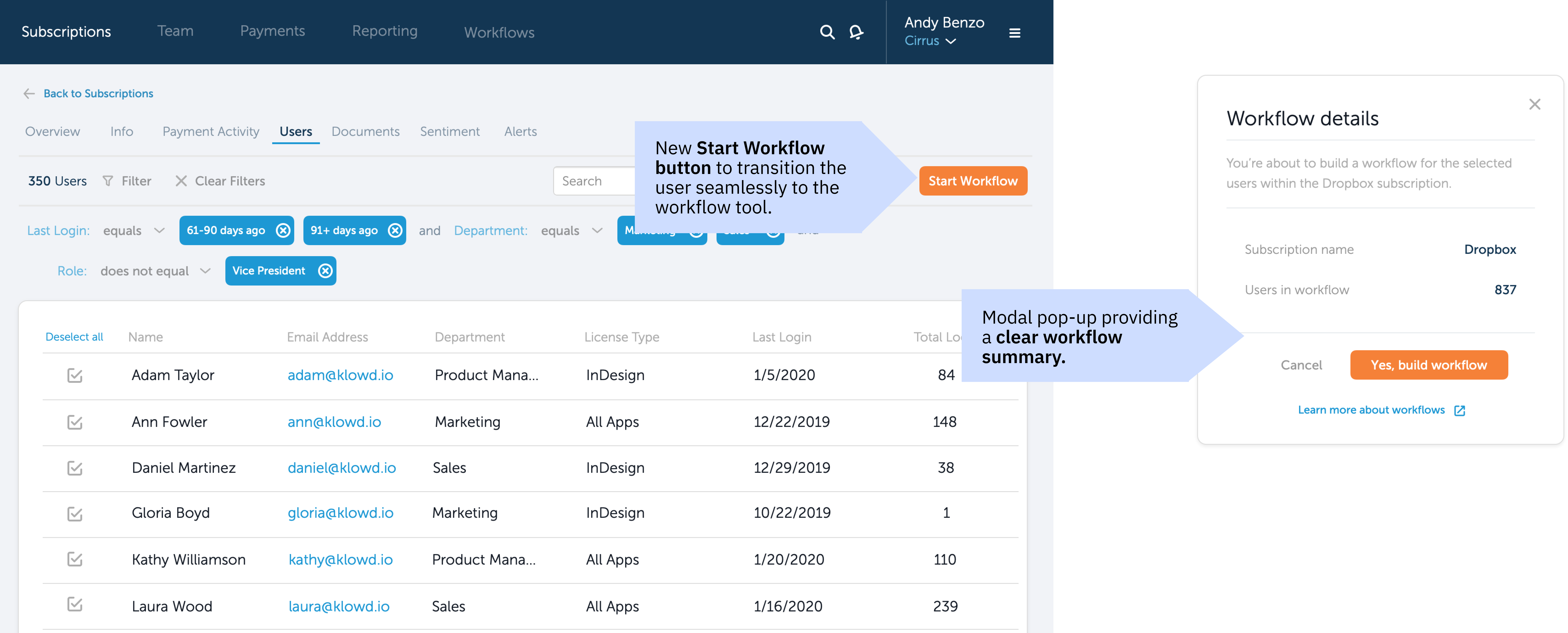The image size is (1568, 633).
Task: Click external link icon beside Learn more
Action: point(1460,411)
